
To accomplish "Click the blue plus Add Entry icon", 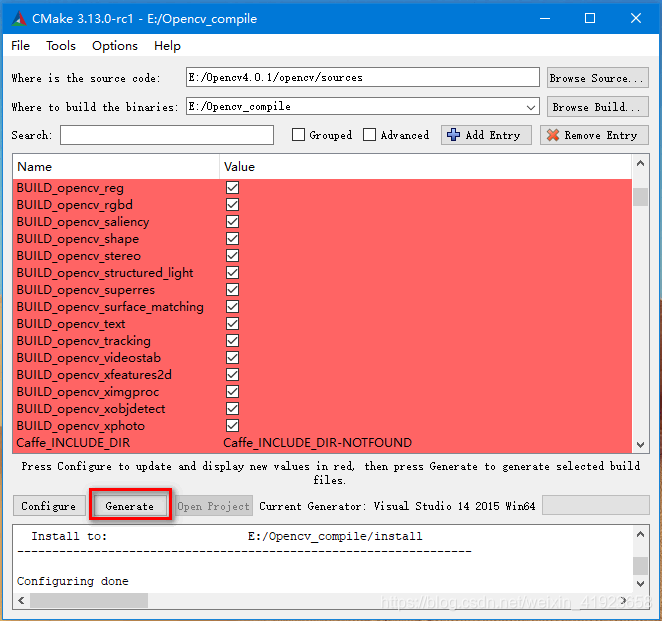I will (453, 135).
